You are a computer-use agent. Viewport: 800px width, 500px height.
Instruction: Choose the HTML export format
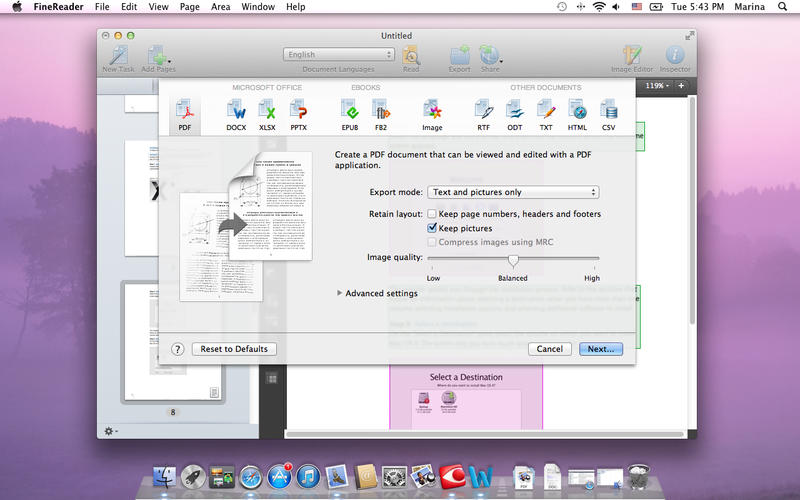pos(577,116)
